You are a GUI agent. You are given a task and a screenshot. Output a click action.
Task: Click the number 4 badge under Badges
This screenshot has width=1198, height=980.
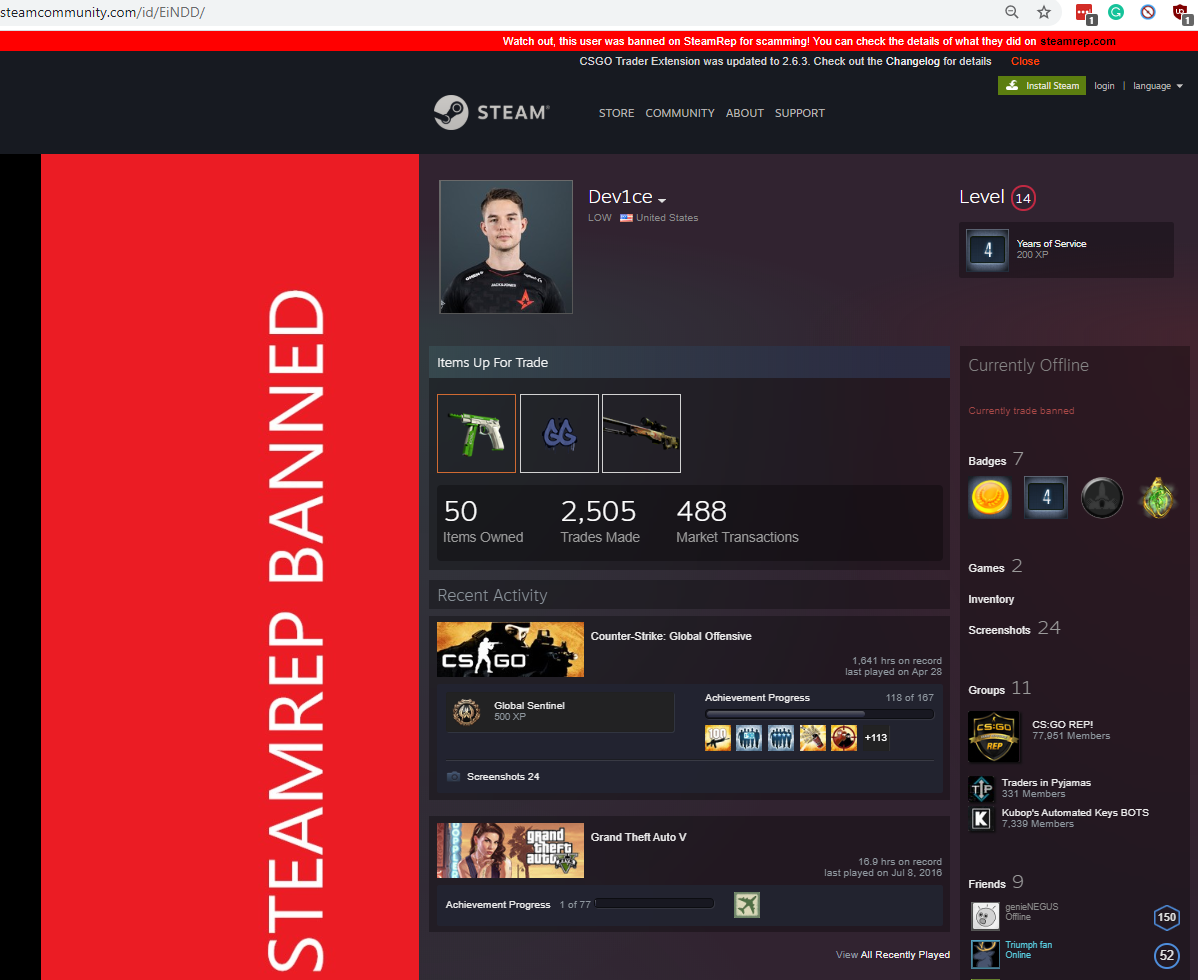[1046, 497]
